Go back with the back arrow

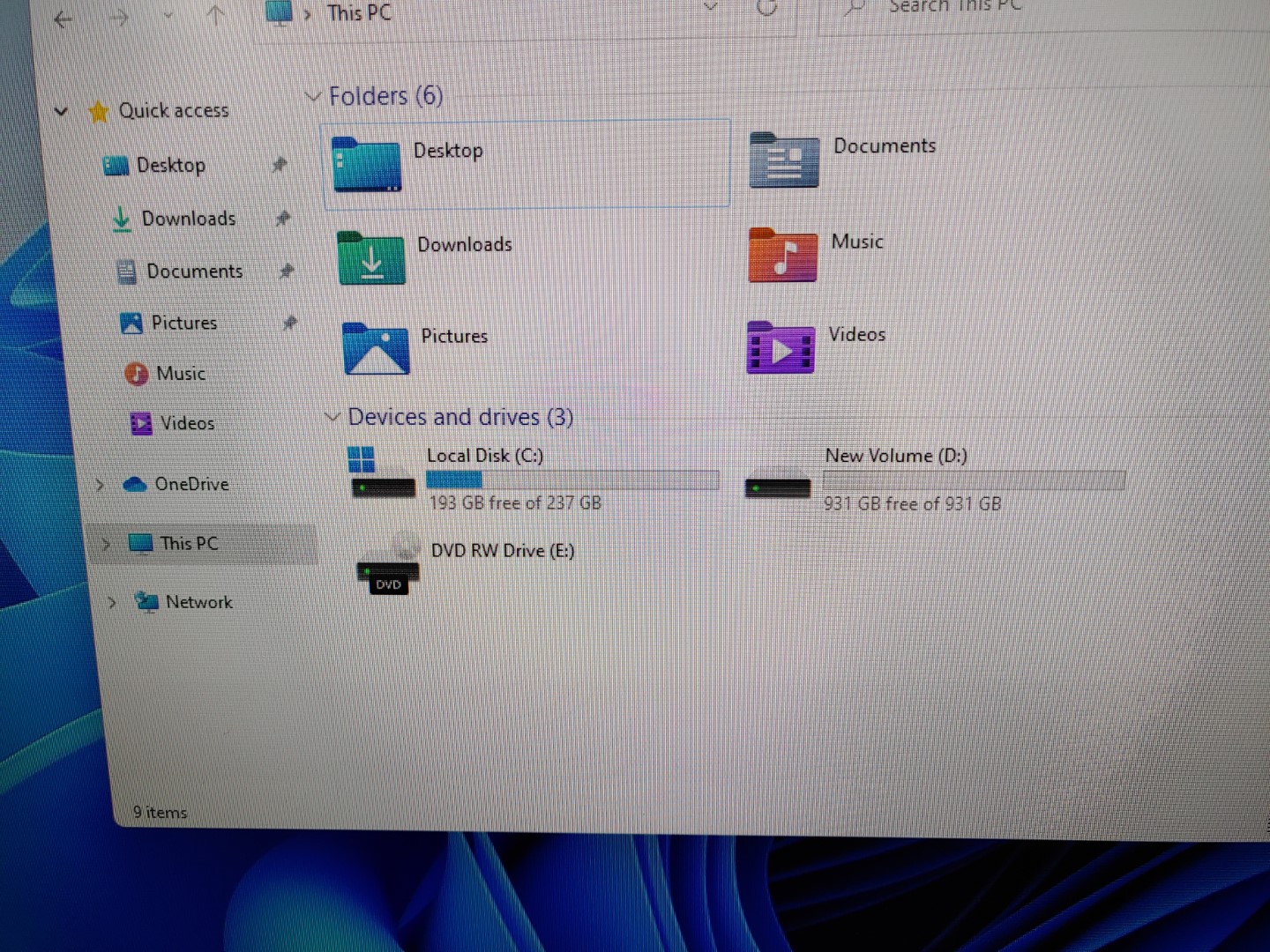click(63, 19)
